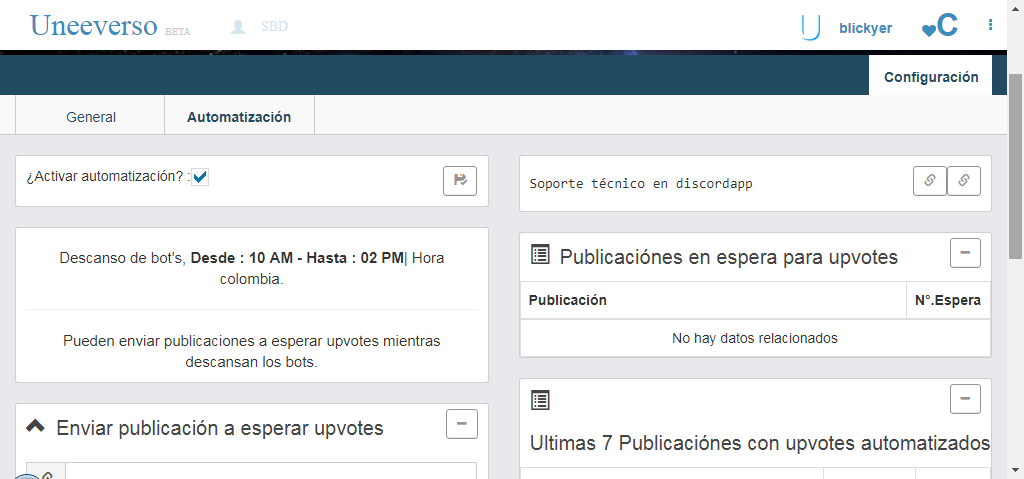
Task: Click the Uneeverso logo
Action: (94, 25)
